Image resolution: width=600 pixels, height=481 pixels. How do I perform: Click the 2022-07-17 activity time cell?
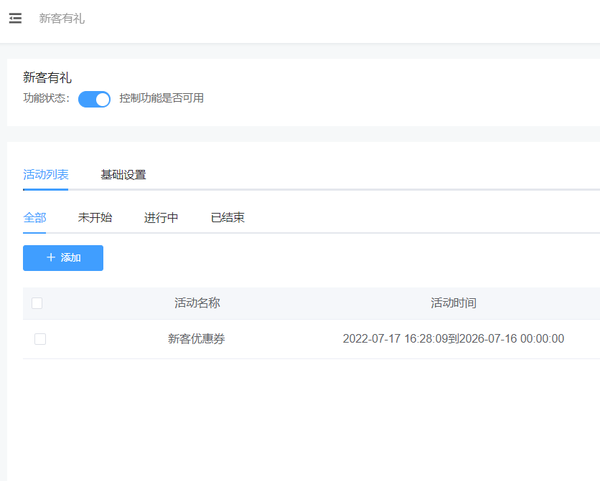453,339
